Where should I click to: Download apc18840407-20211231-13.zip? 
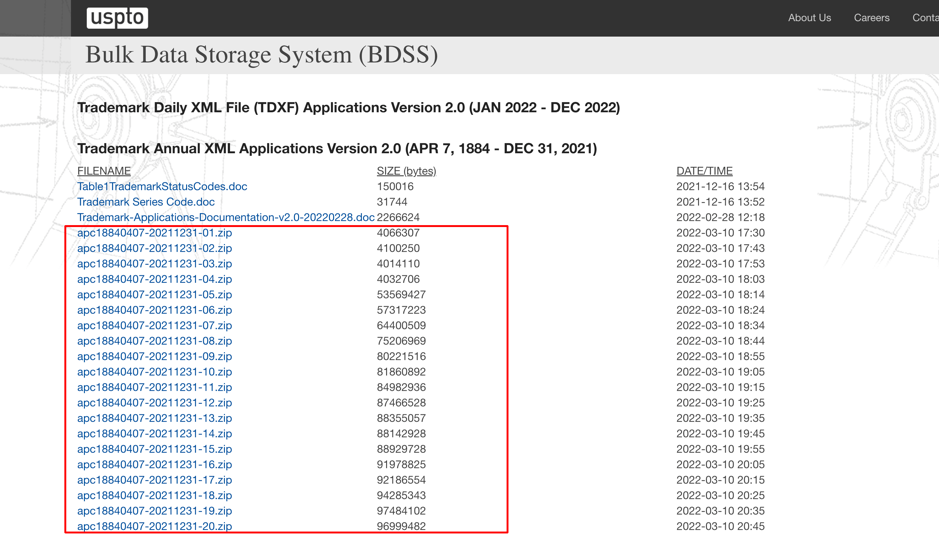pyautogui.click(x=155, y=418)
